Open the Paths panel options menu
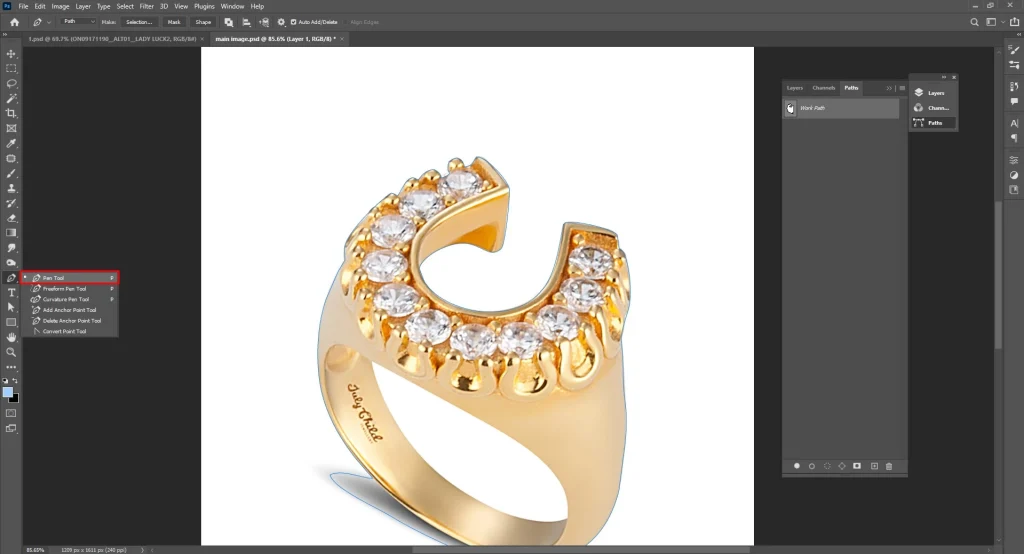Viewport: 1024px width, 554px height. [x=901, y=88]
